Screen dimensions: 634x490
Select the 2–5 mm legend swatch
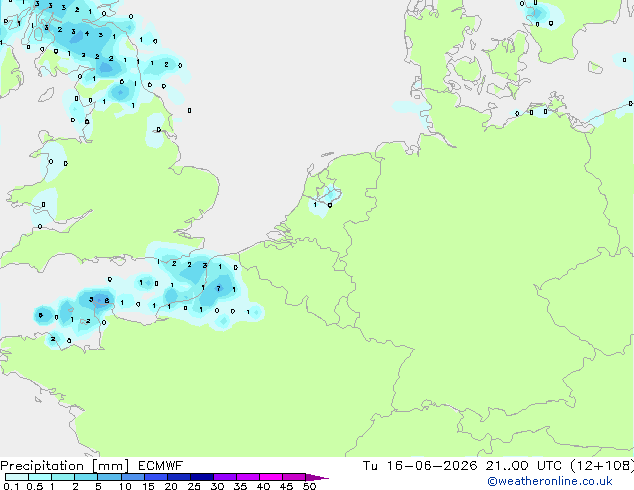point(86,477)
